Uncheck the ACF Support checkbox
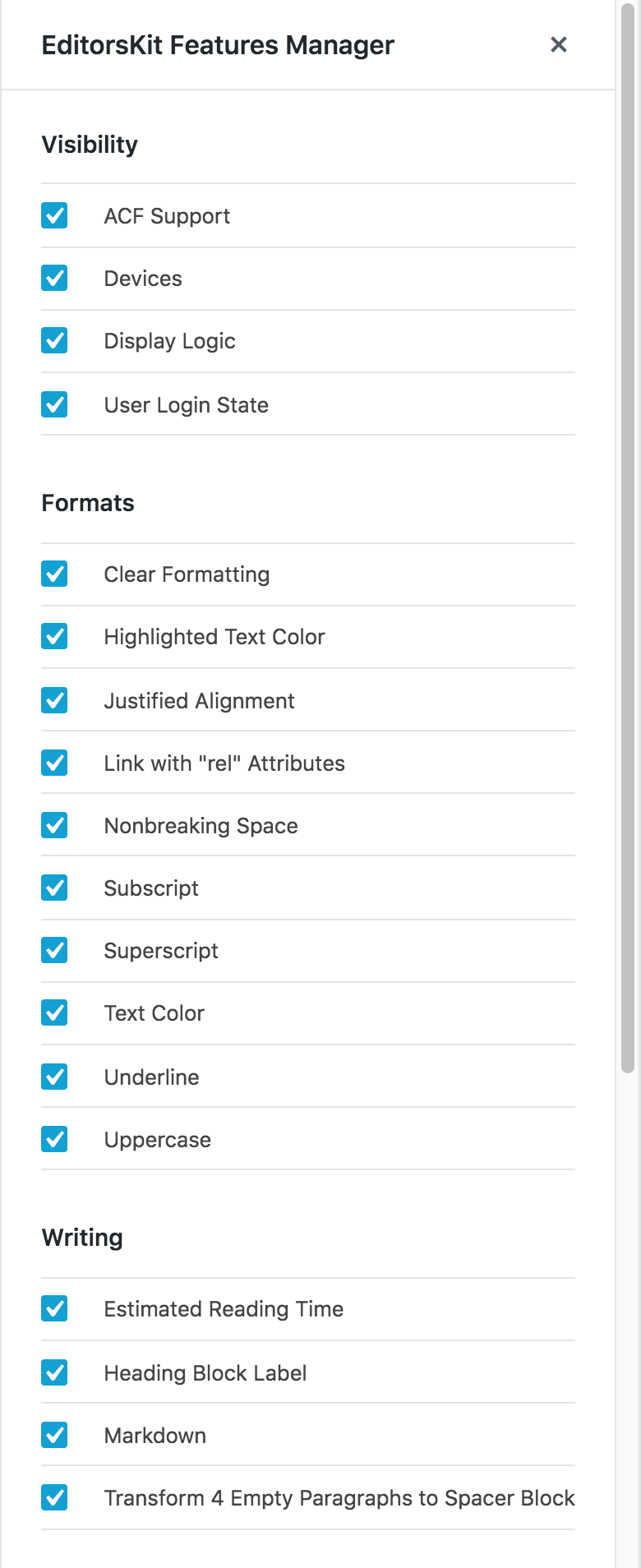The image size is (641, 1568). [x=55, y=215]
